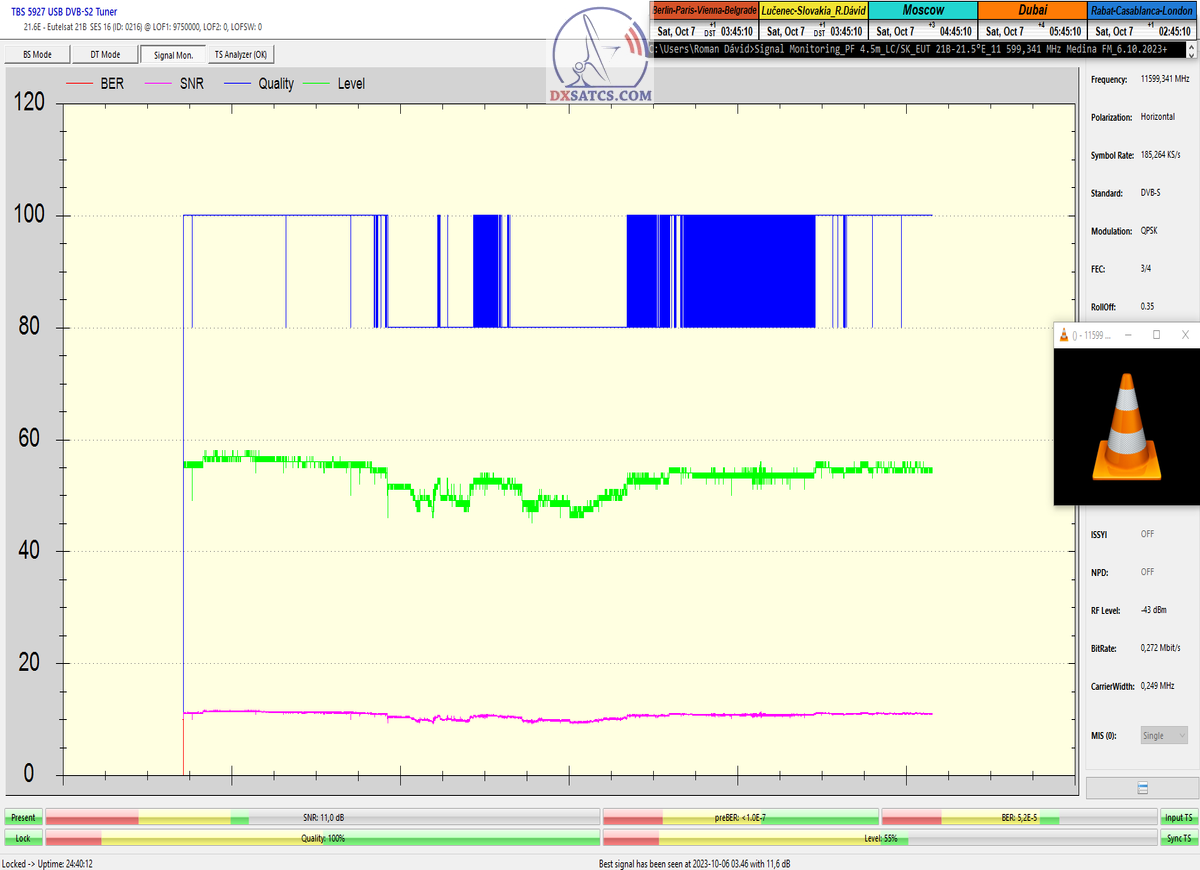The image size is (1200, 870).
Task: Click the VLC icon in the title bar
Action: [x=1063, y=335]
